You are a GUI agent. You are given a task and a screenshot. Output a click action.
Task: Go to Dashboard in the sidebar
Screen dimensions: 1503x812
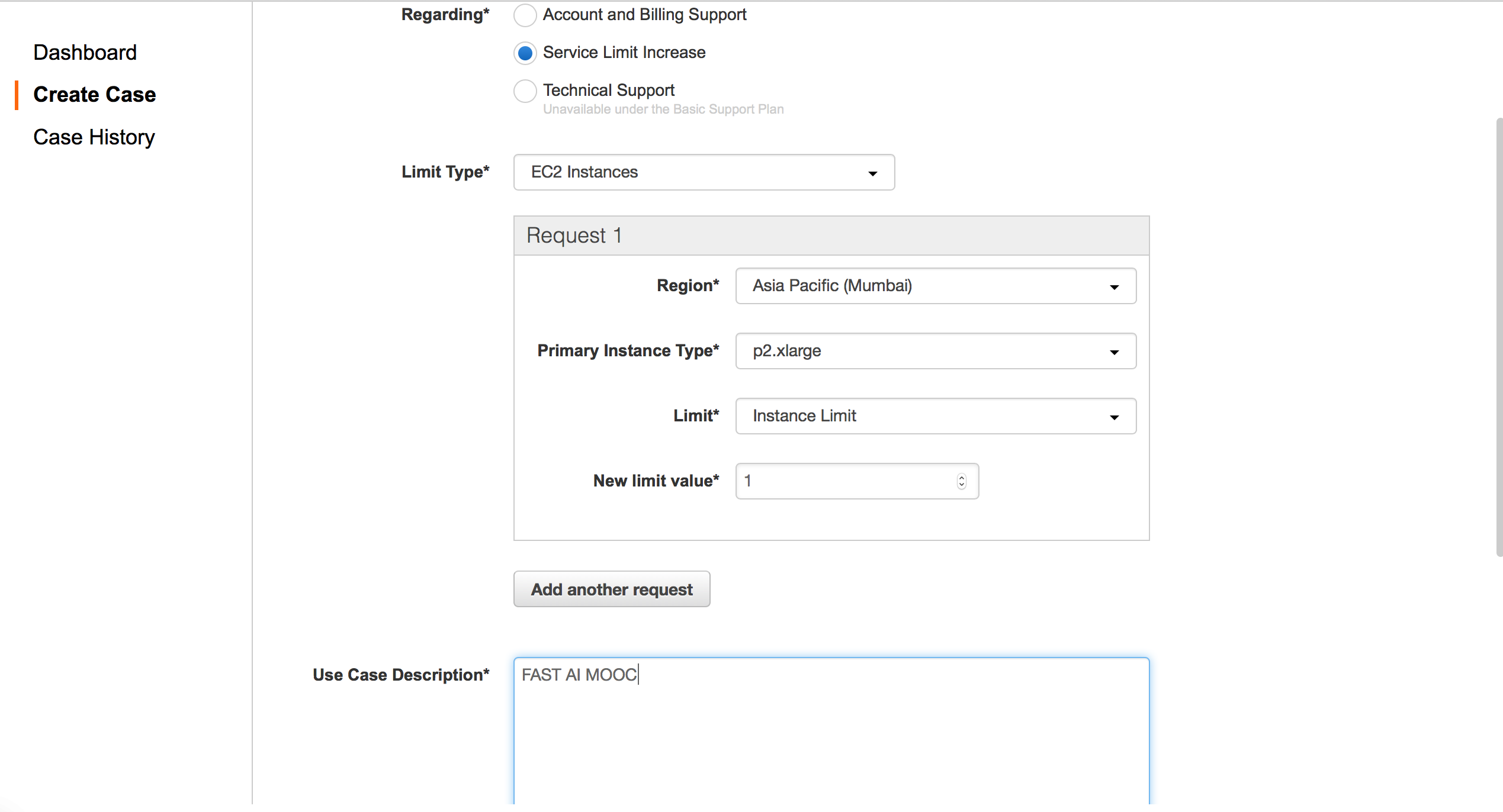85,53
